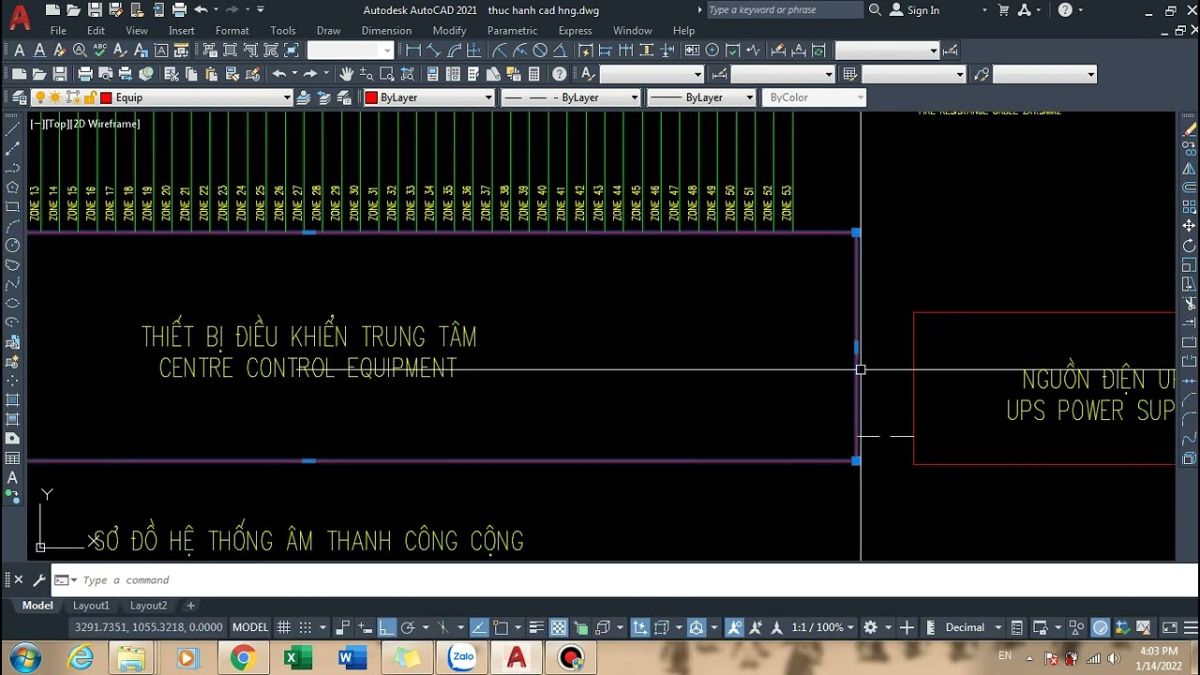Image resolution: width=1200 pixels, height=675 pixels.
Task: Click the Diameter dimension icon
Action: point(540,50)
